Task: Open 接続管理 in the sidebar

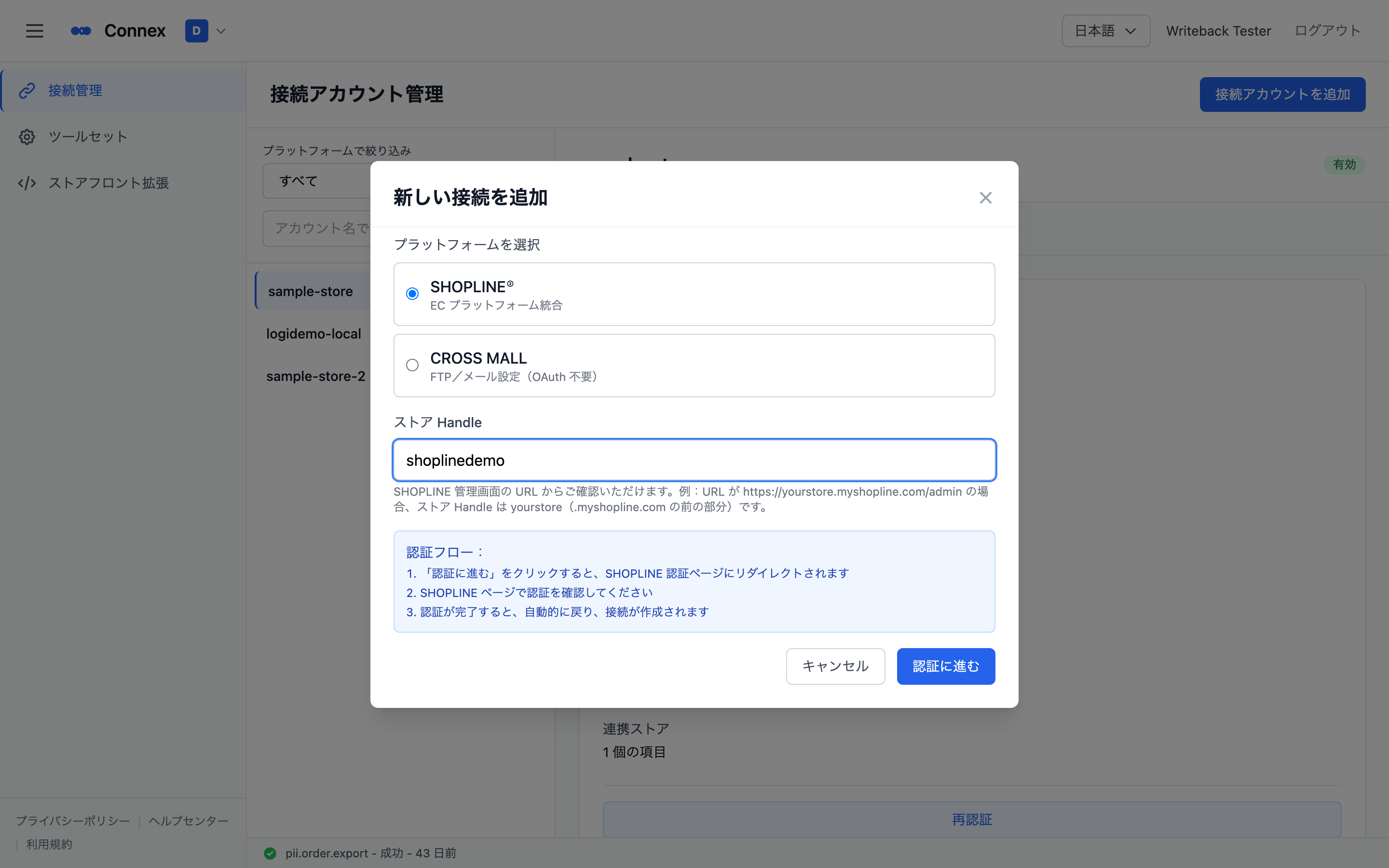Action: (123, 91)
